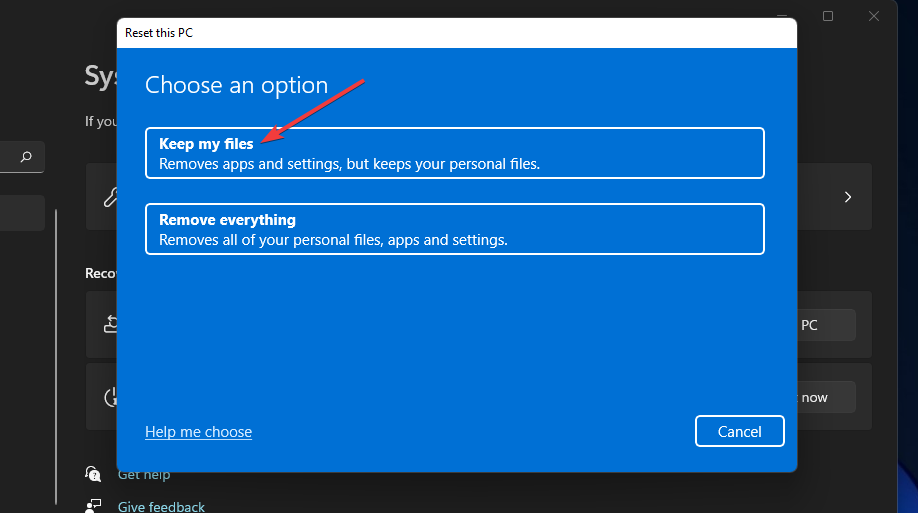Open the Give feedback link
918x513 pixels.
coord(161,507)
